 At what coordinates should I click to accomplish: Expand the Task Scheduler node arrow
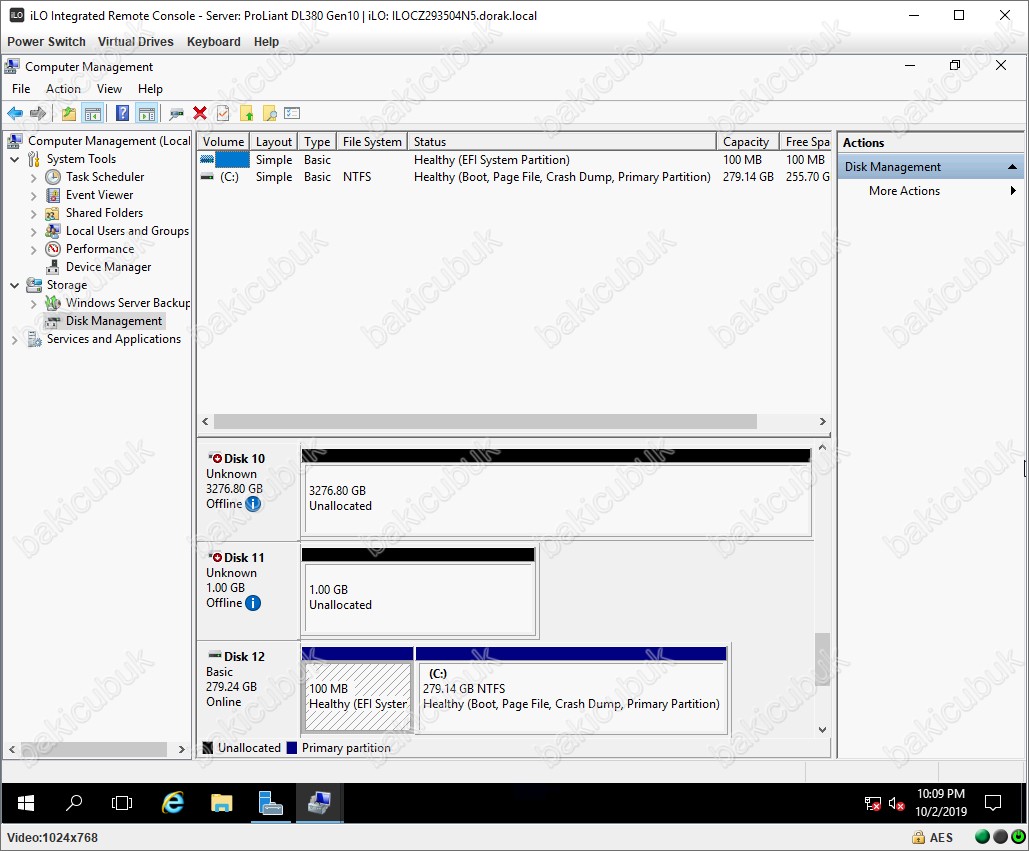coord(33,177)
